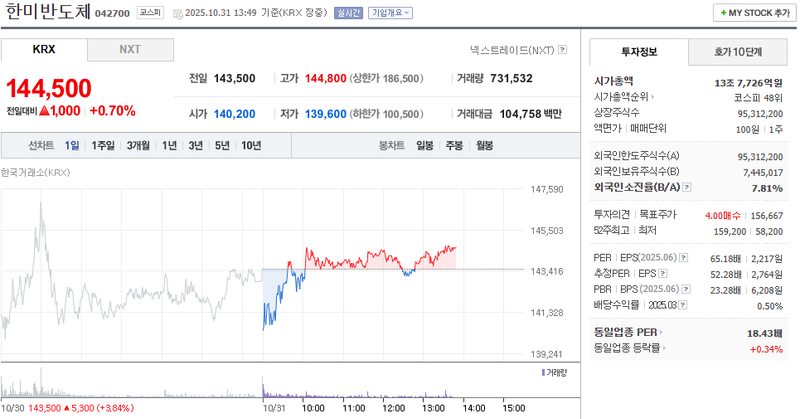Click the 실시간 real-time button
800x419 pixels.
[348, 13]
